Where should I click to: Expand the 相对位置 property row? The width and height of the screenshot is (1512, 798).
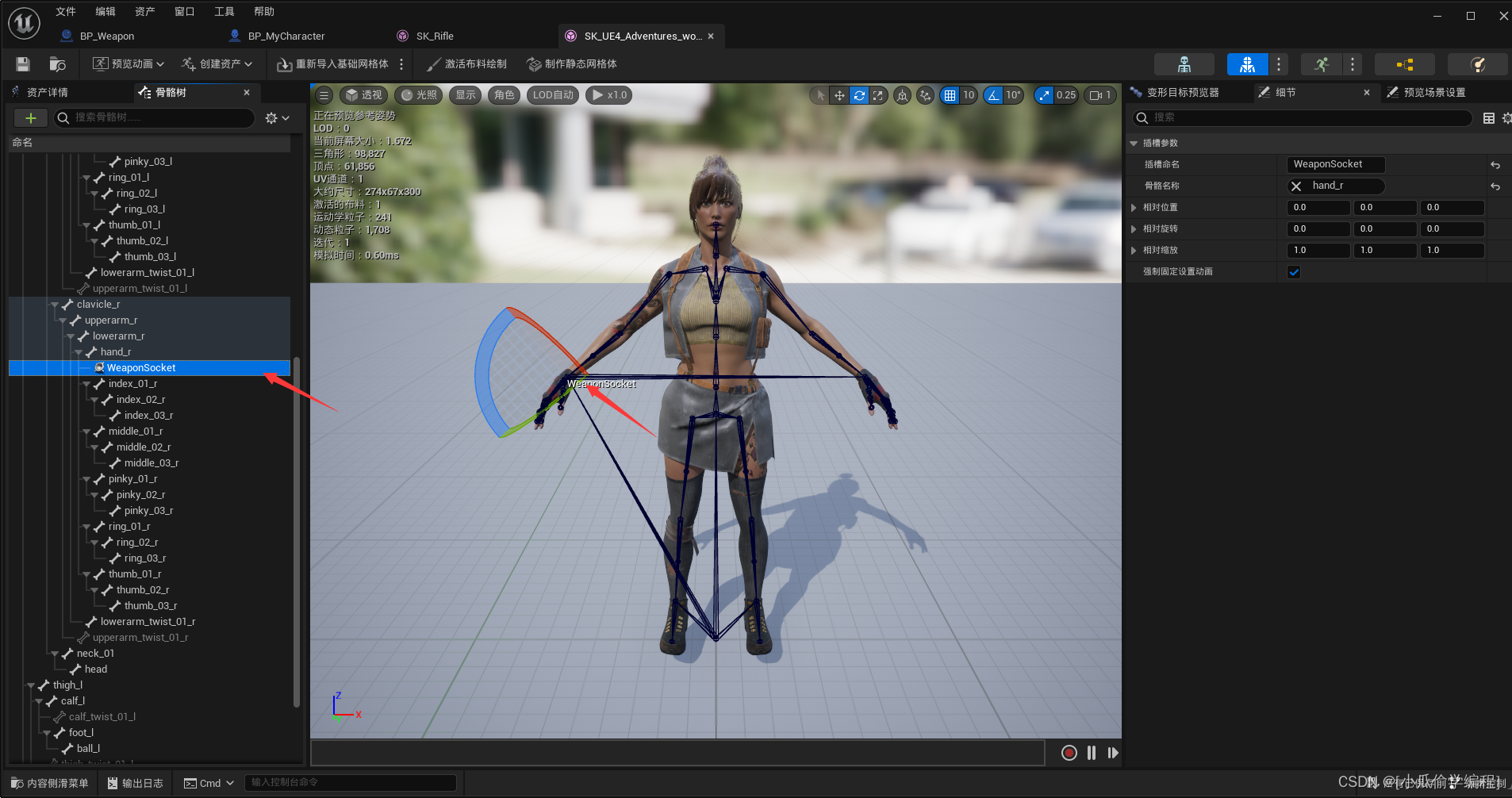(x=1134, y=207)
